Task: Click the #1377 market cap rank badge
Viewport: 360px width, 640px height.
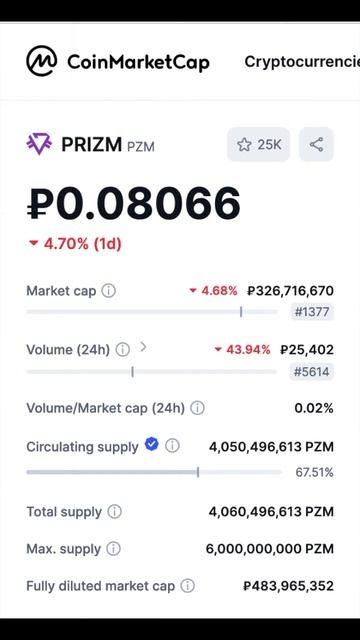Action: pos(312,312)
